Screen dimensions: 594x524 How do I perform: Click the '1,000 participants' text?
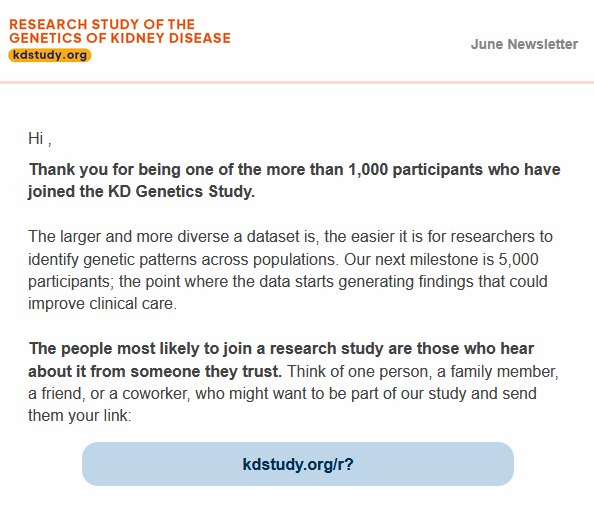click(x=416, y=169)
